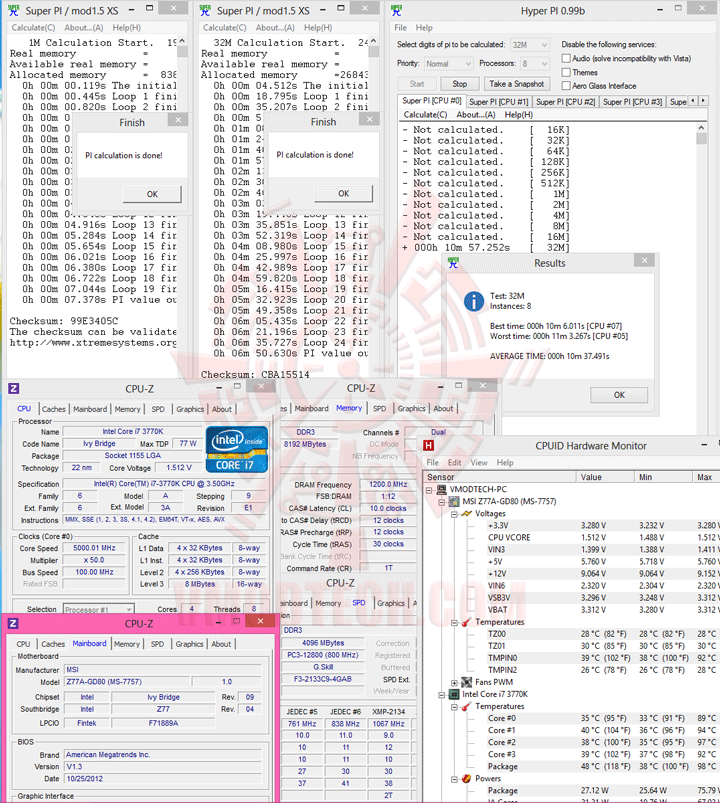Switch to Super PI [CPU #1] tab
Image resolution: width=720 pixels, height=803 pixels.
coord(498,101)
